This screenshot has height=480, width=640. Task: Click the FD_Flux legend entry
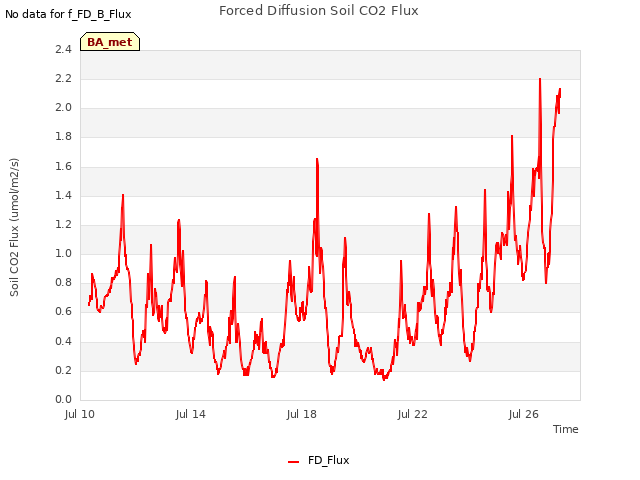[x=318, y=460]
